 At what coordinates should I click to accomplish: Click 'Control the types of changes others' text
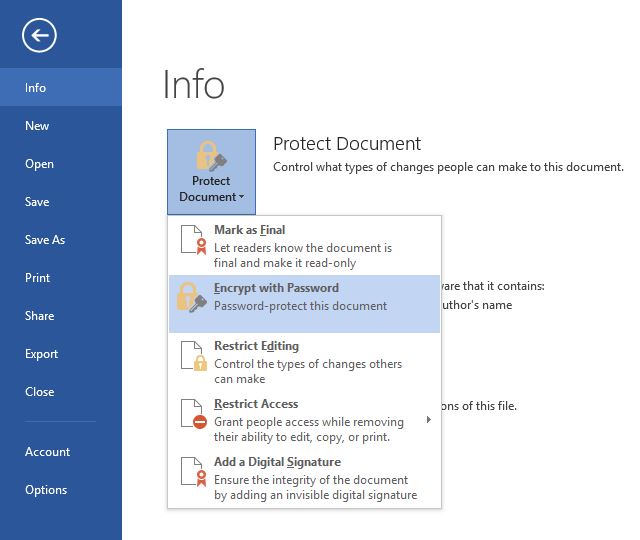pos(308,364)
